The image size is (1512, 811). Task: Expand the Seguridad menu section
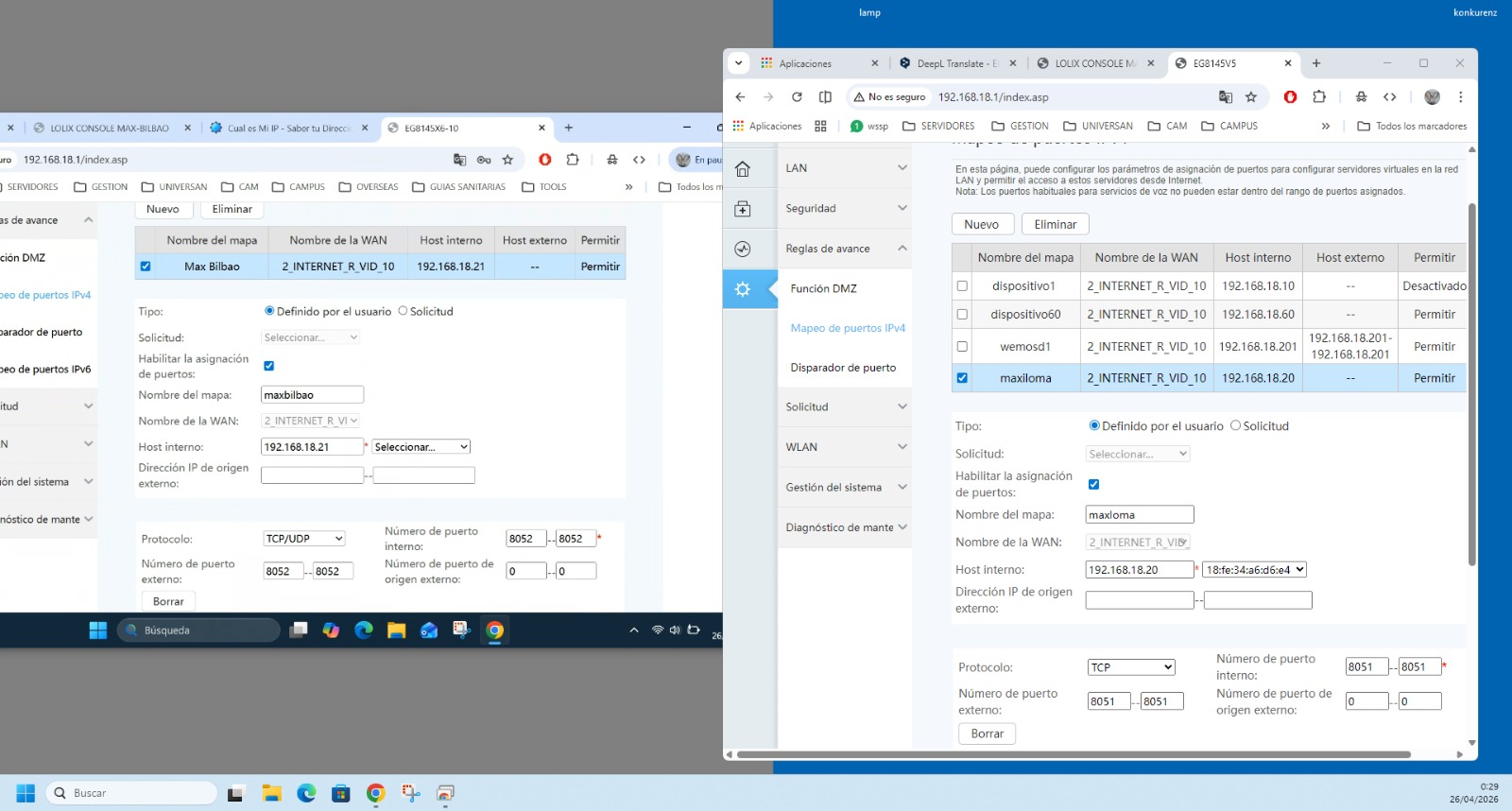[845, 208]
